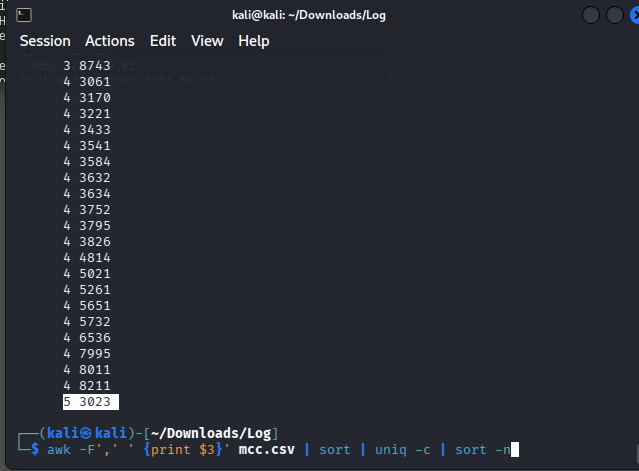The image size is (639, 471).
Task: Click the output line '4 6536'
Action: click(x=87, y=338)
